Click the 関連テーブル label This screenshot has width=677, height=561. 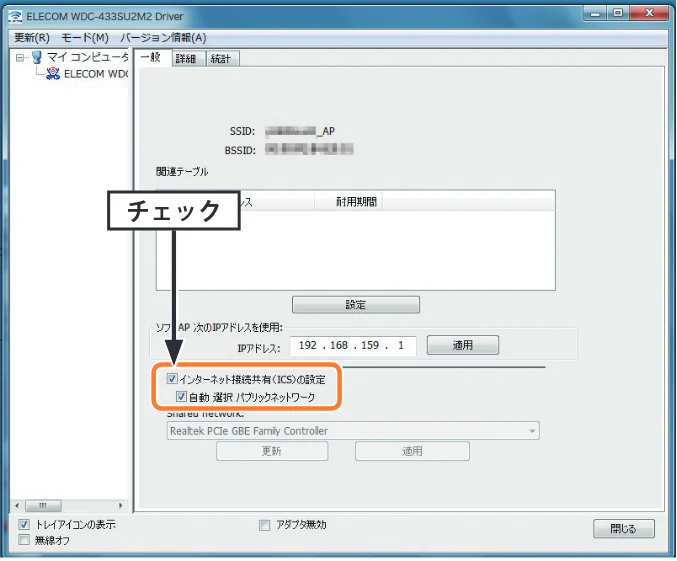(x=182, y=171)
